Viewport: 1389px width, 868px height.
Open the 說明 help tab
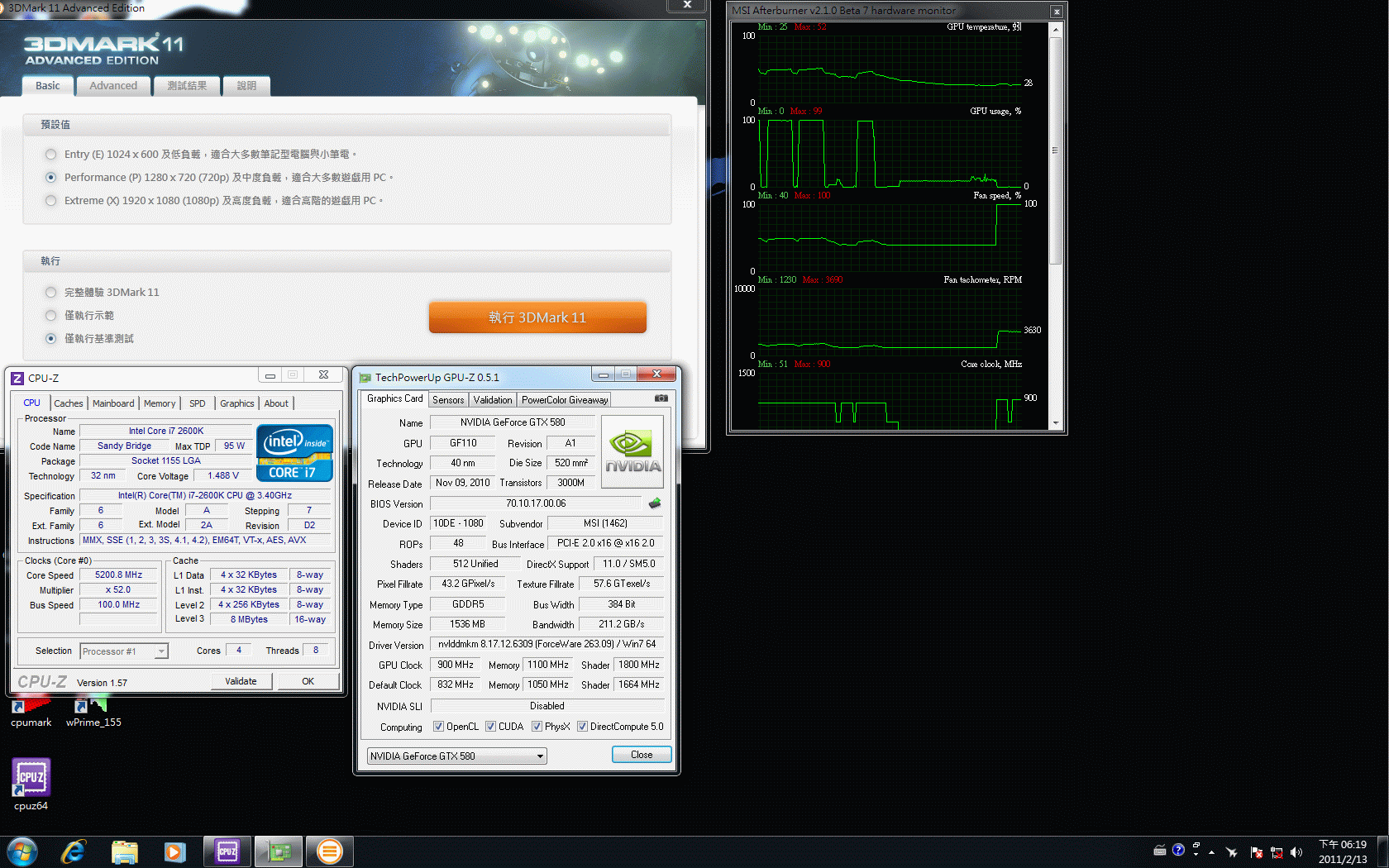246,86
